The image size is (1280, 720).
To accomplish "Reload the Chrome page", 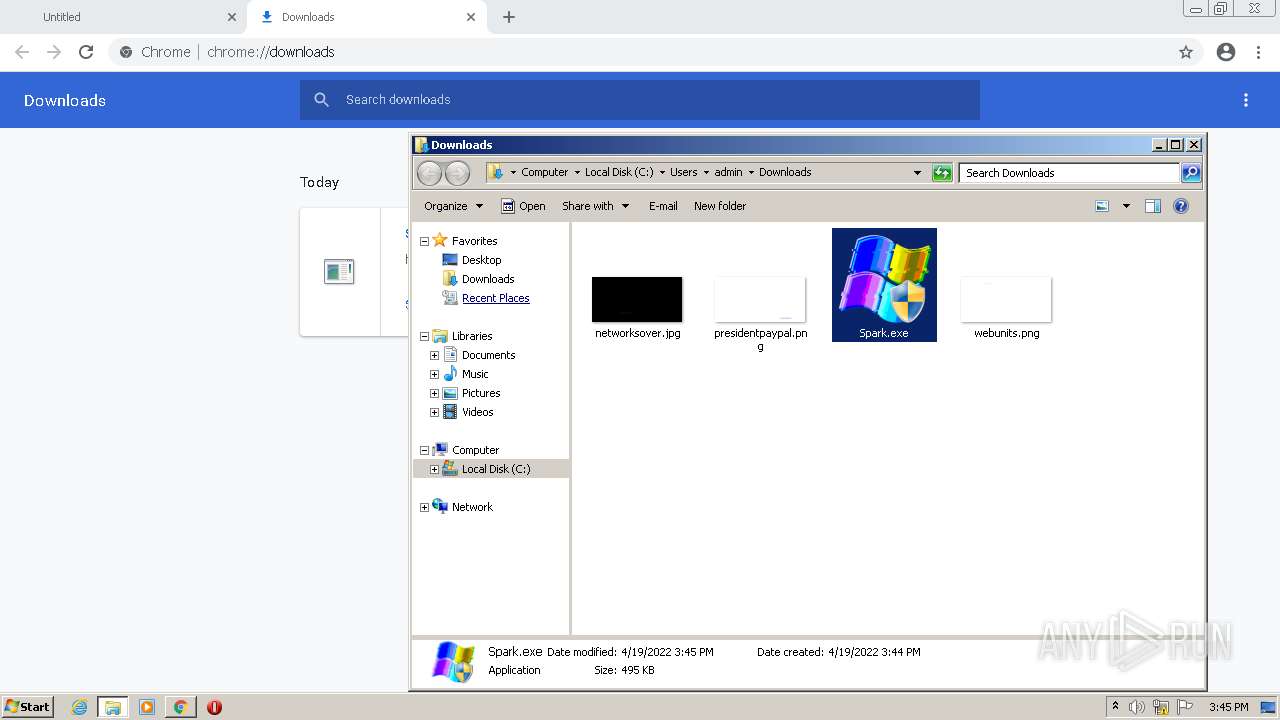I will point(86,52).
